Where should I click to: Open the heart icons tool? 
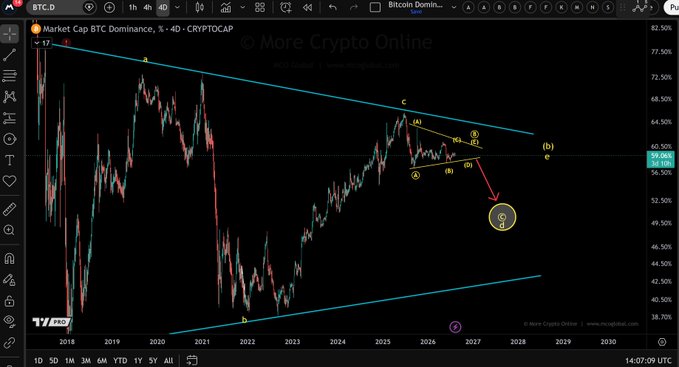[10, 181]
